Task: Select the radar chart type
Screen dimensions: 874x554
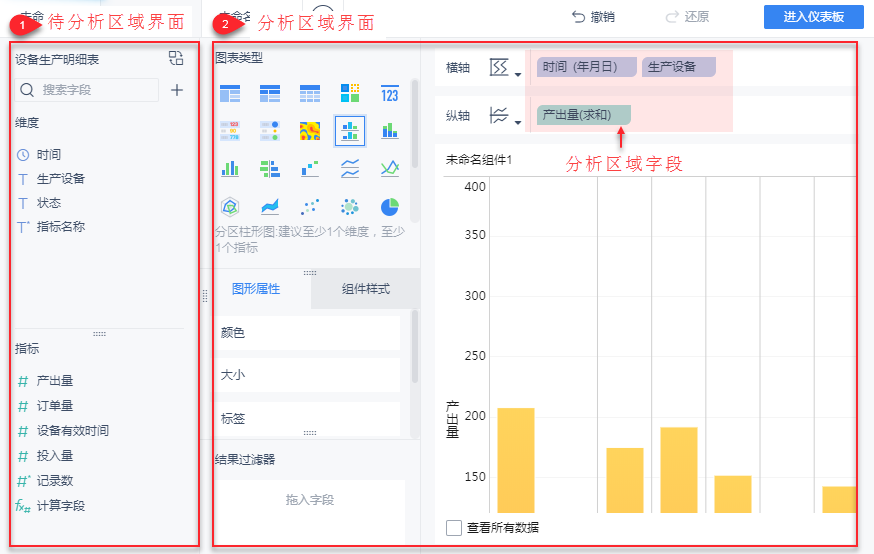Action: point(230,207)
